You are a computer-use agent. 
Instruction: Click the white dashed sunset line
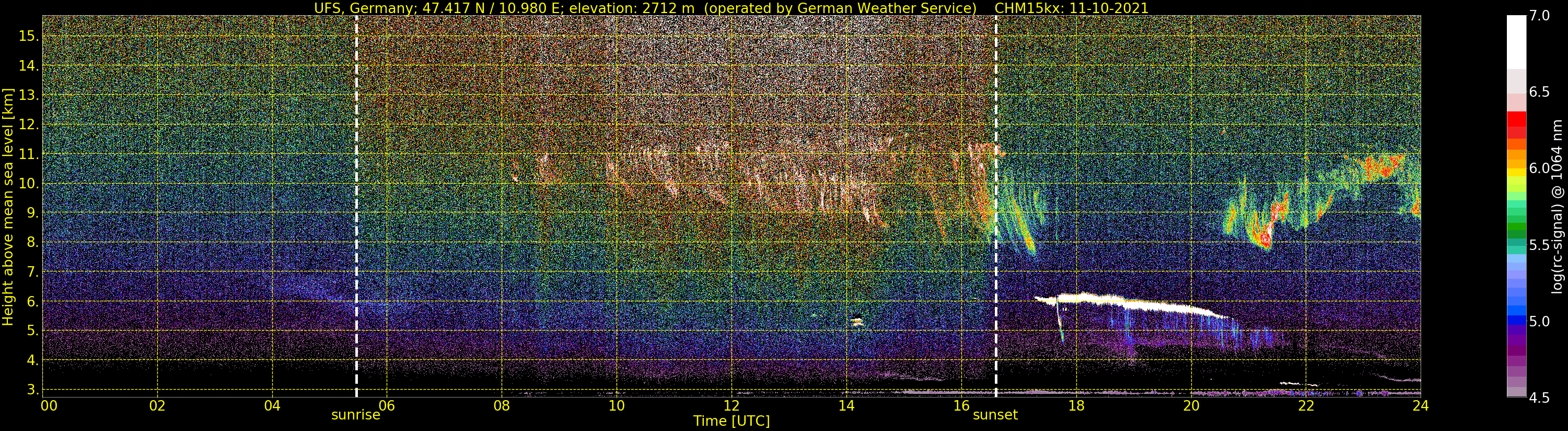996,207
